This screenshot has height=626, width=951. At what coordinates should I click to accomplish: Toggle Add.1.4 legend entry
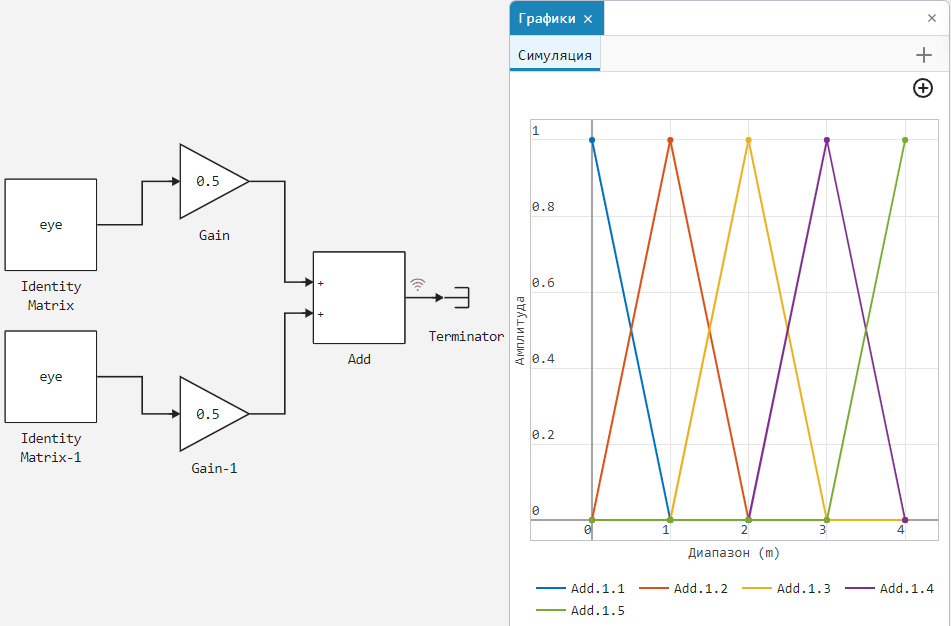[x=890, y=588]
